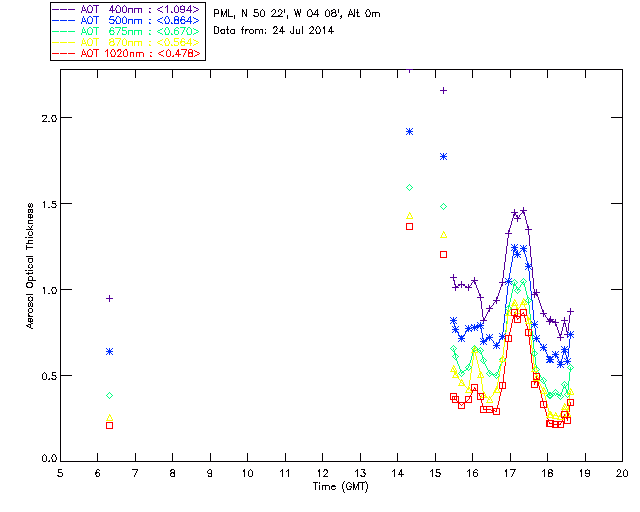The image size is (640, 512).
Task: Click the red square marker near 14:20
Action: coord(409,227)
